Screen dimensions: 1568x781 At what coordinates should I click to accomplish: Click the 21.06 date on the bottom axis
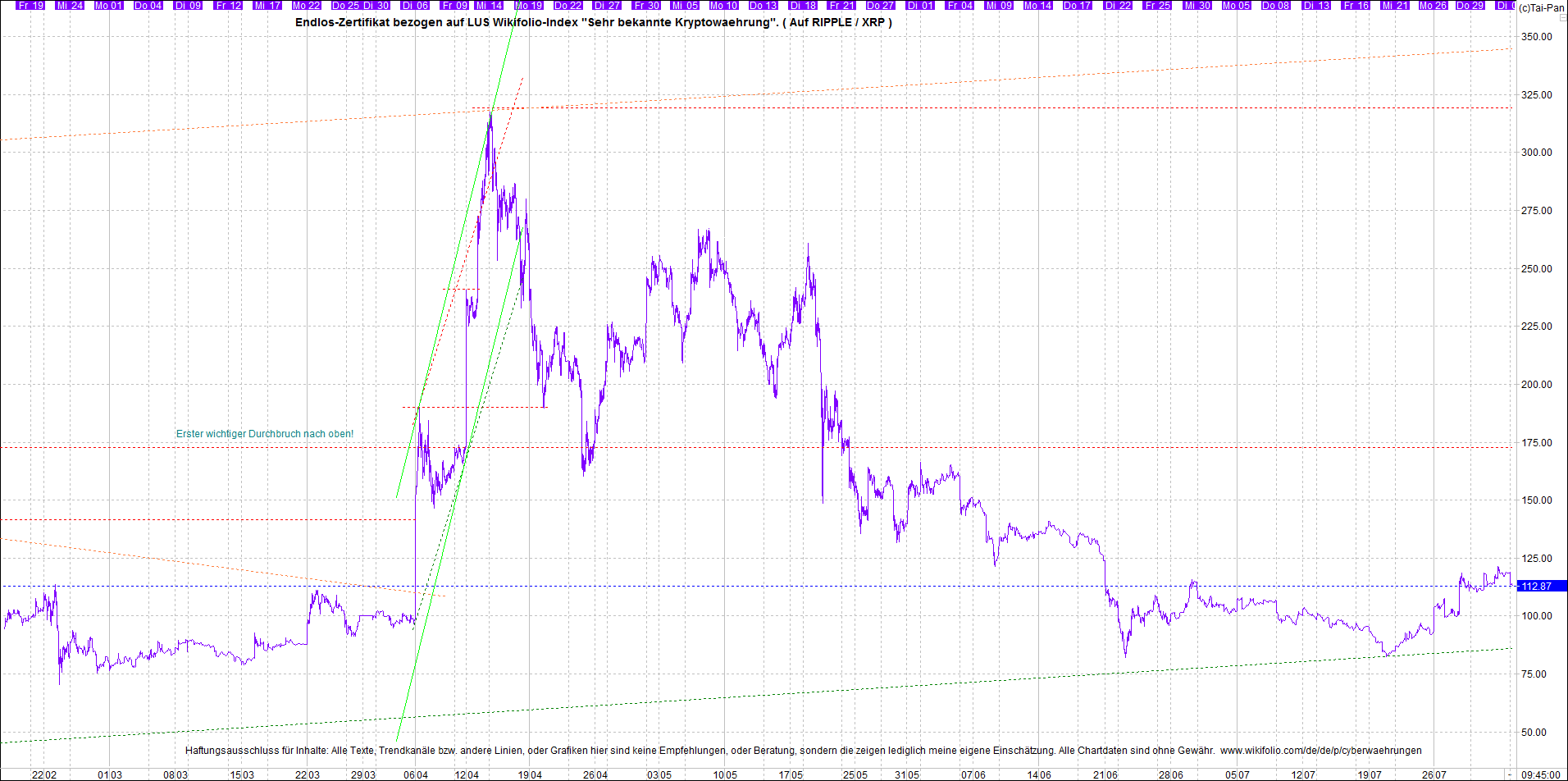[x=1105, y=774]
